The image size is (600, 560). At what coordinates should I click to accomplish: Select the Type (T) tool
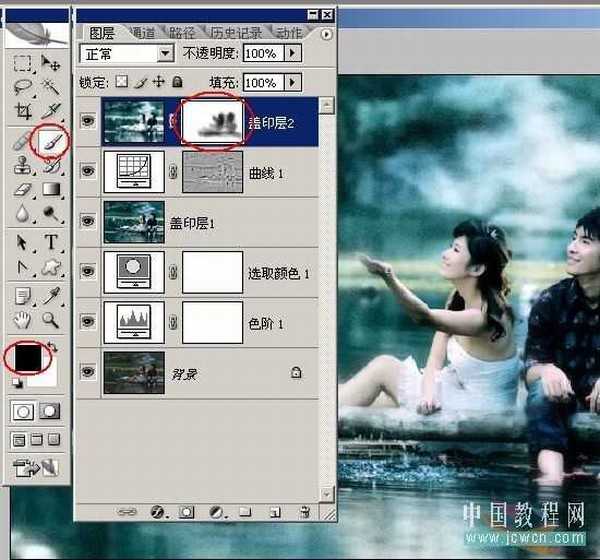point(50,243)
